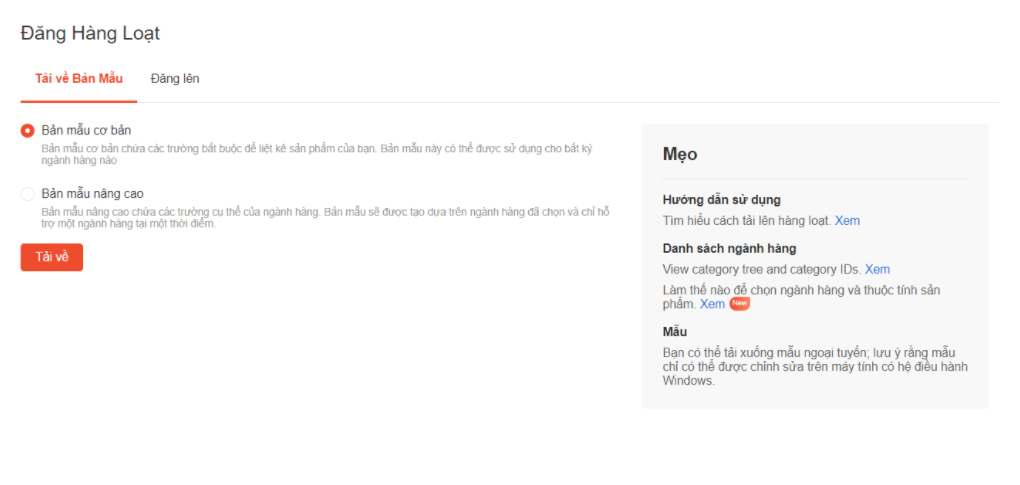Select the Bản mẫu cơ bản radio button
Screen dimensions: 1020x485
tap(28, 131)
